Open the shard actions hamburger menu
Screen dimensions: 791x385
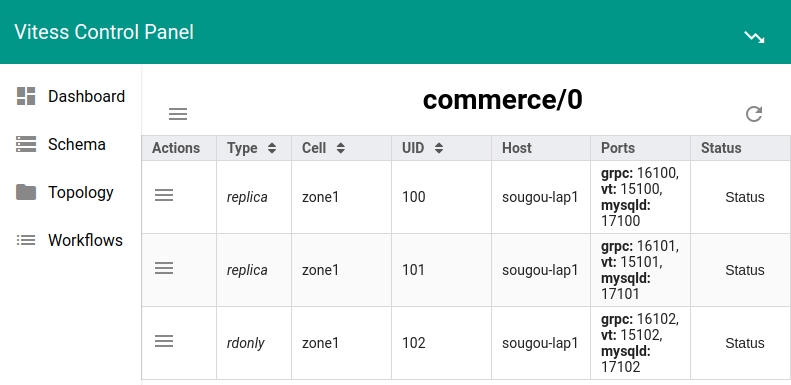click(178, 114)
